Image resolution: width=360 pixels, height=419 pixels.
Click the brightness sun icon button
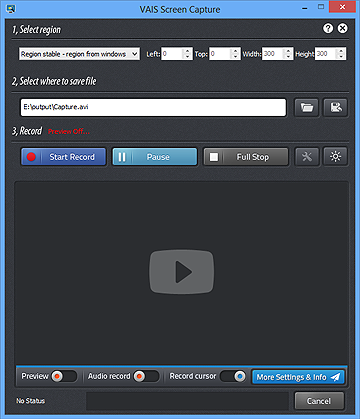coord(335,157)
